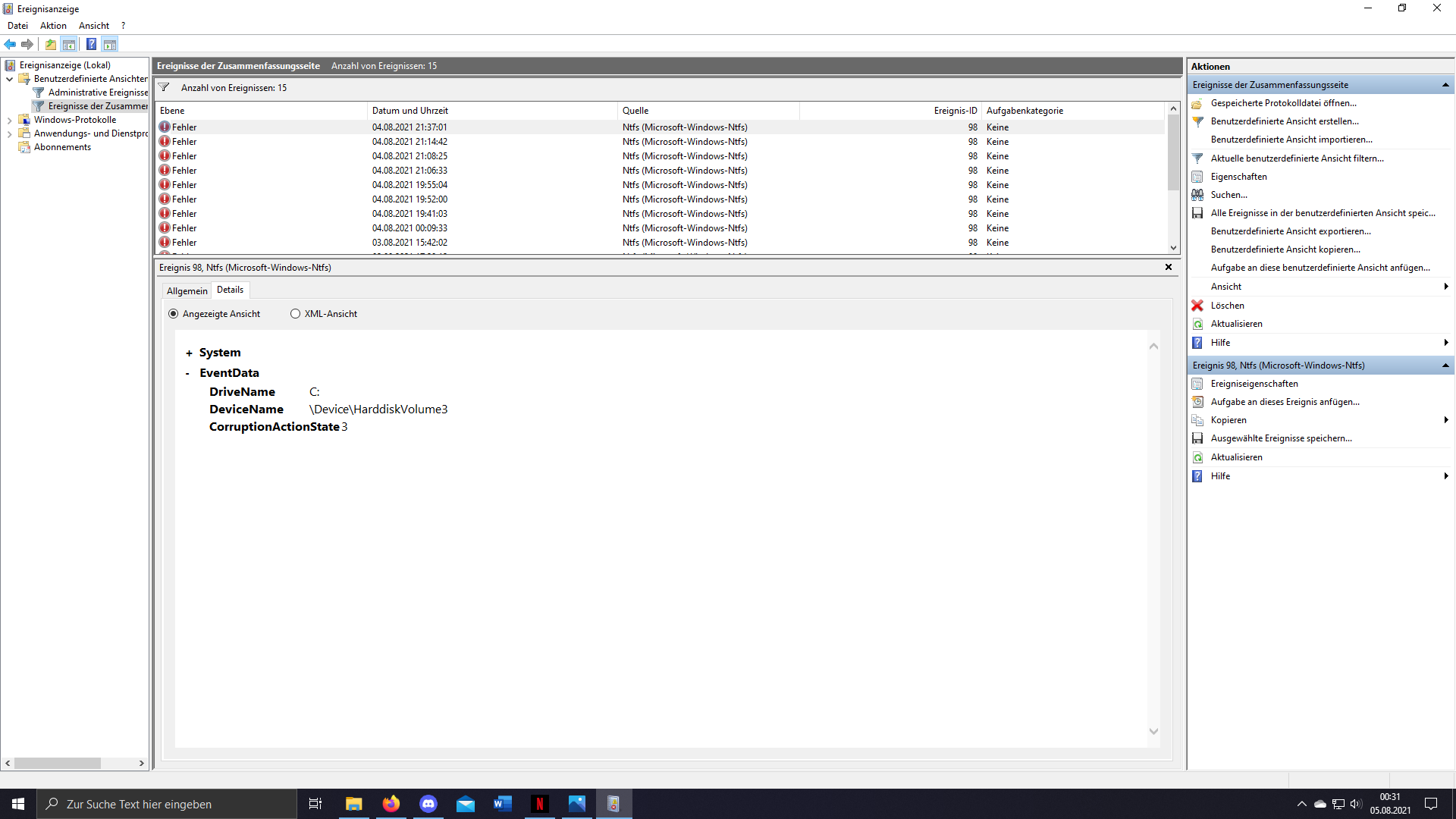
Task: Switch to the Allgemein tab
Action: point(187,290)
